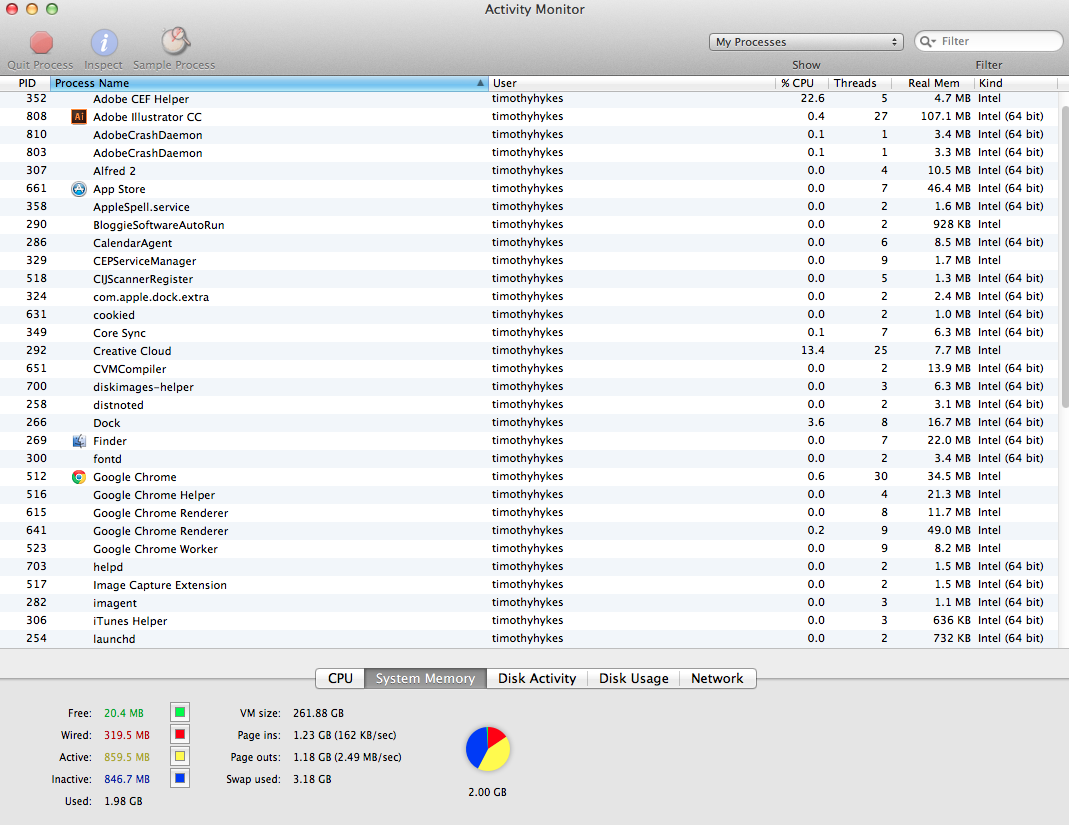Select the Core Sync process
The height and width of the screenshot is (825, 1069).
point(528,333)
